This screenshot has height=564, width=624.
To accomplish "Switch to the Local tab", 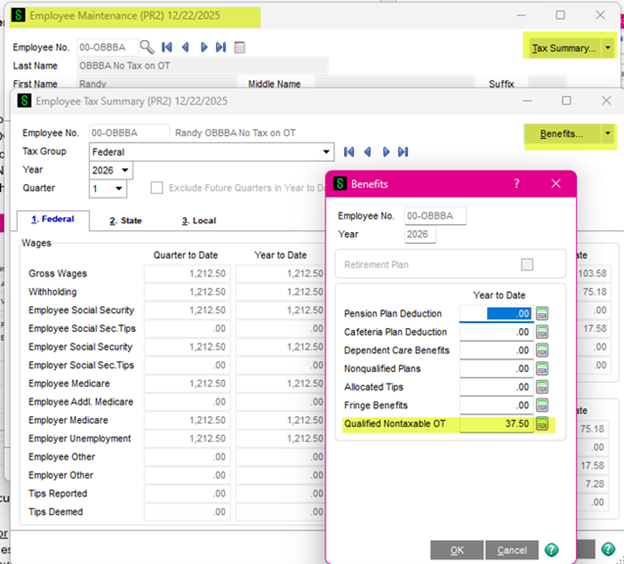I will pos(199,220).
